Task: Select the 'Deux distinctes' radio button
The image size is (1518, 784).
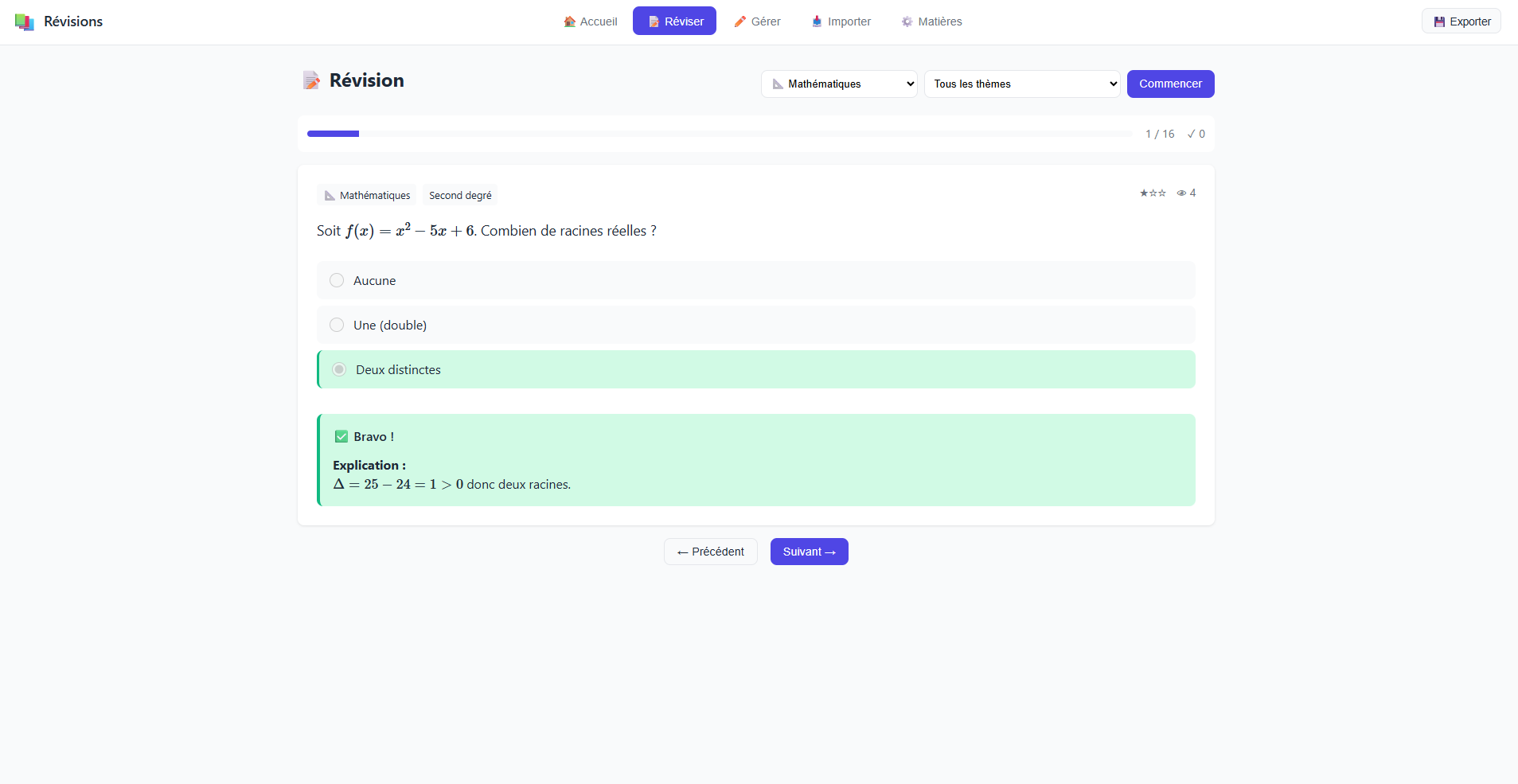Action: coord(339,369)
